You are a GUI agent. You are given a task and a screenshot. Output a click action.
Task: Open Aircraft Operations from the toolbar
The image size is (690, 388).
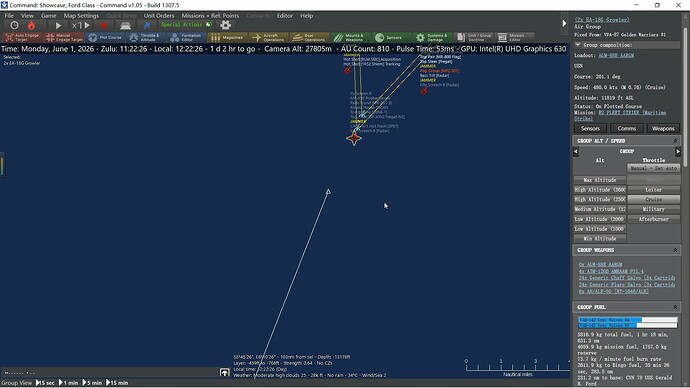coord(268,38)
